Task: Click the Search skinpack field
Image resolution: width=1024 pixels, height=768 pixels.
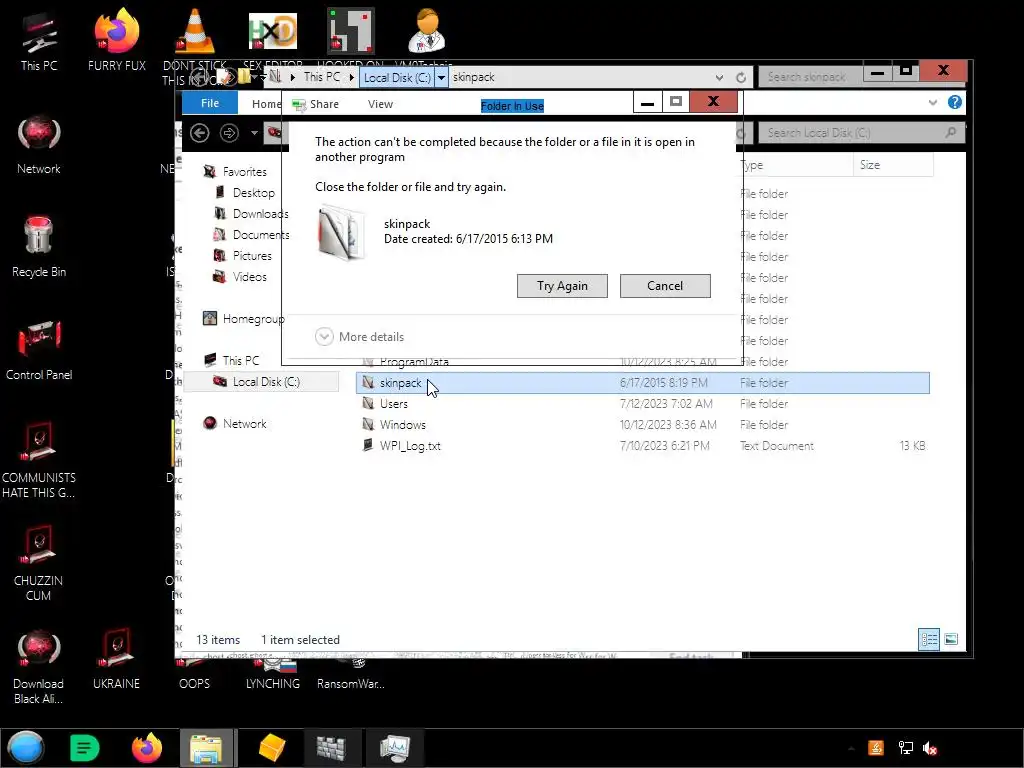Action: click(810, 77)
